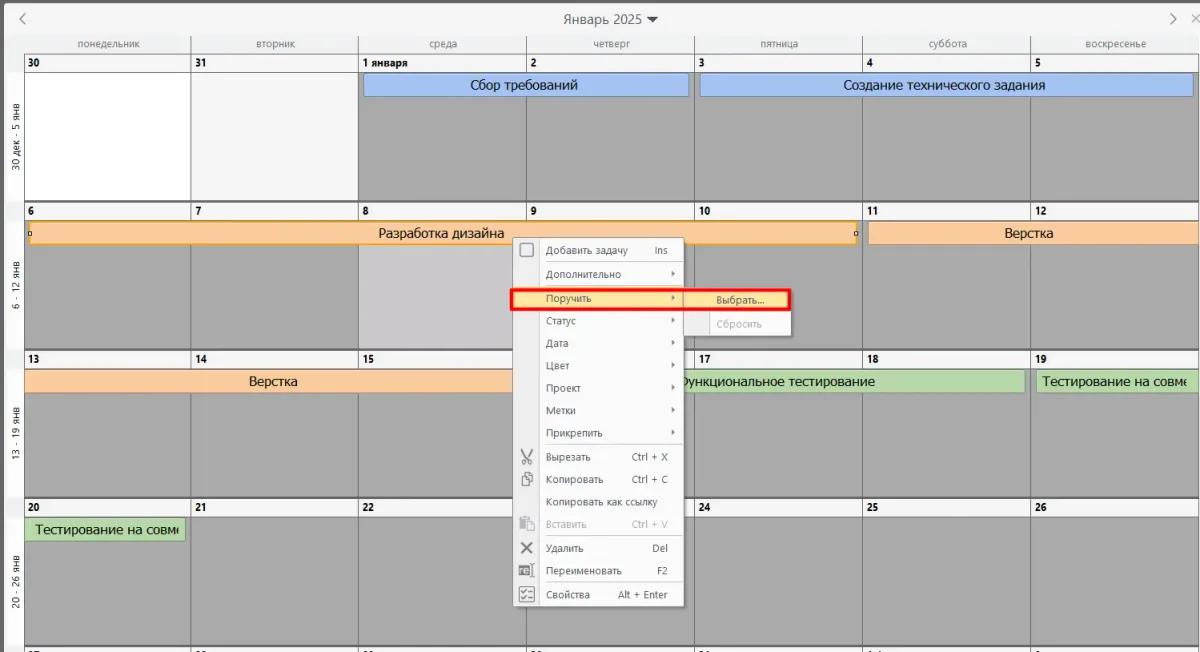Click the X icon beside Удалить
The width and height of the screenshot is (1200, 652).
526,548
